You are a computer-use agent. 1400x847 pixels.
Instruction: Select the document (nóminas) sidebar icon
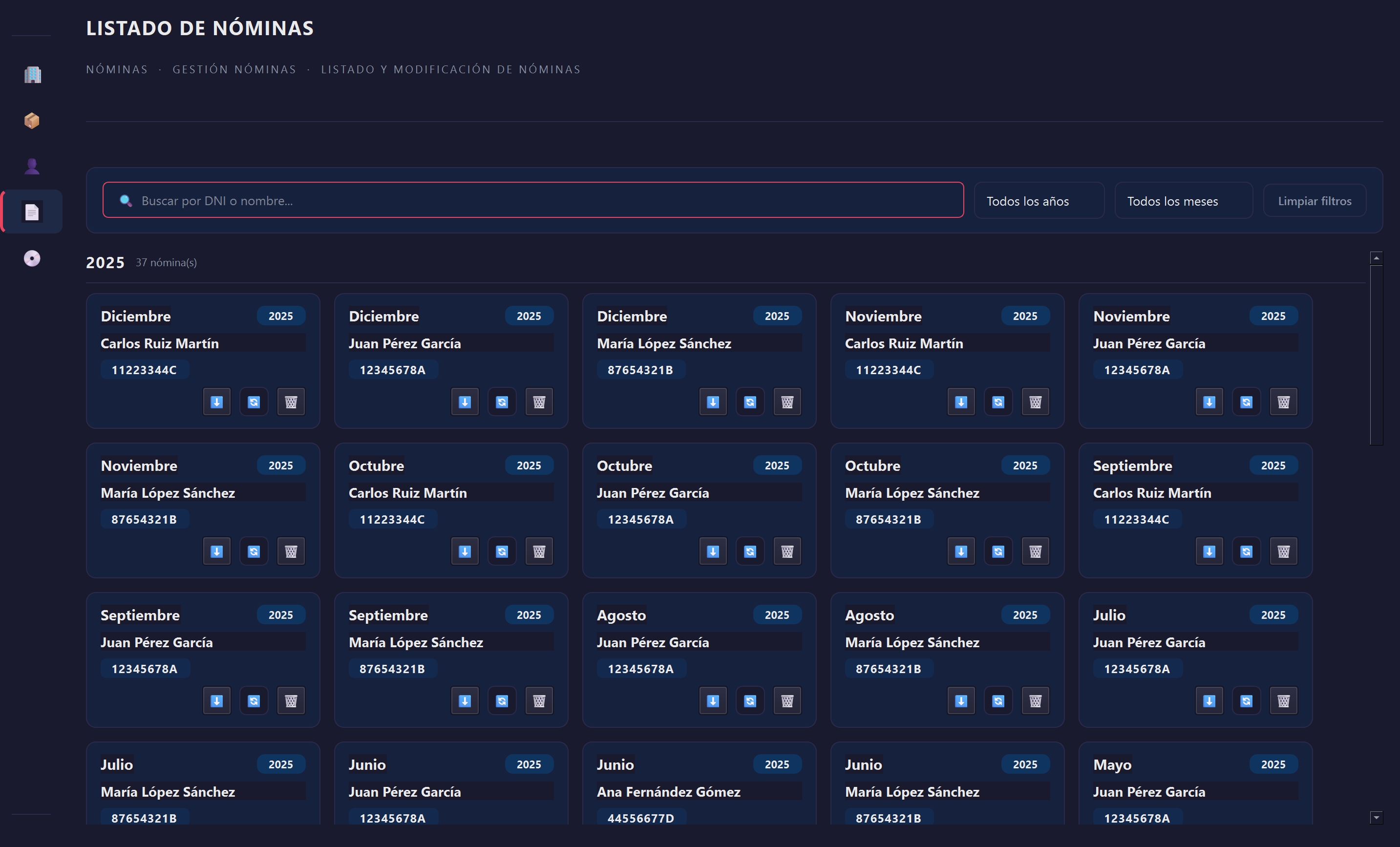(x=32, y=212)
